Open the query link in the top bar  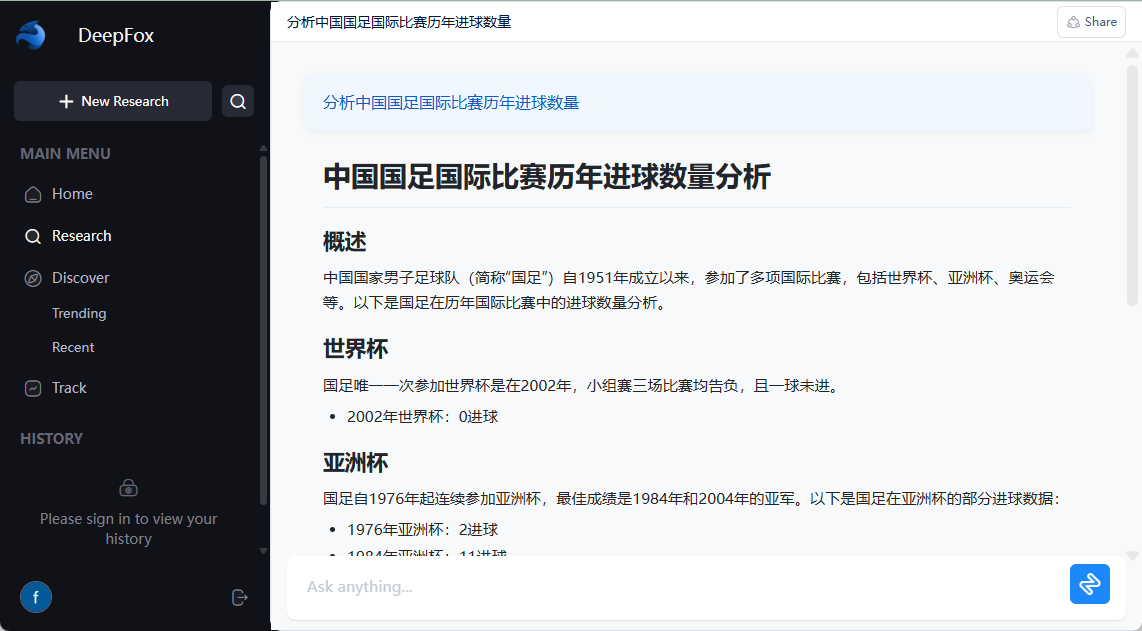(399, 19)
